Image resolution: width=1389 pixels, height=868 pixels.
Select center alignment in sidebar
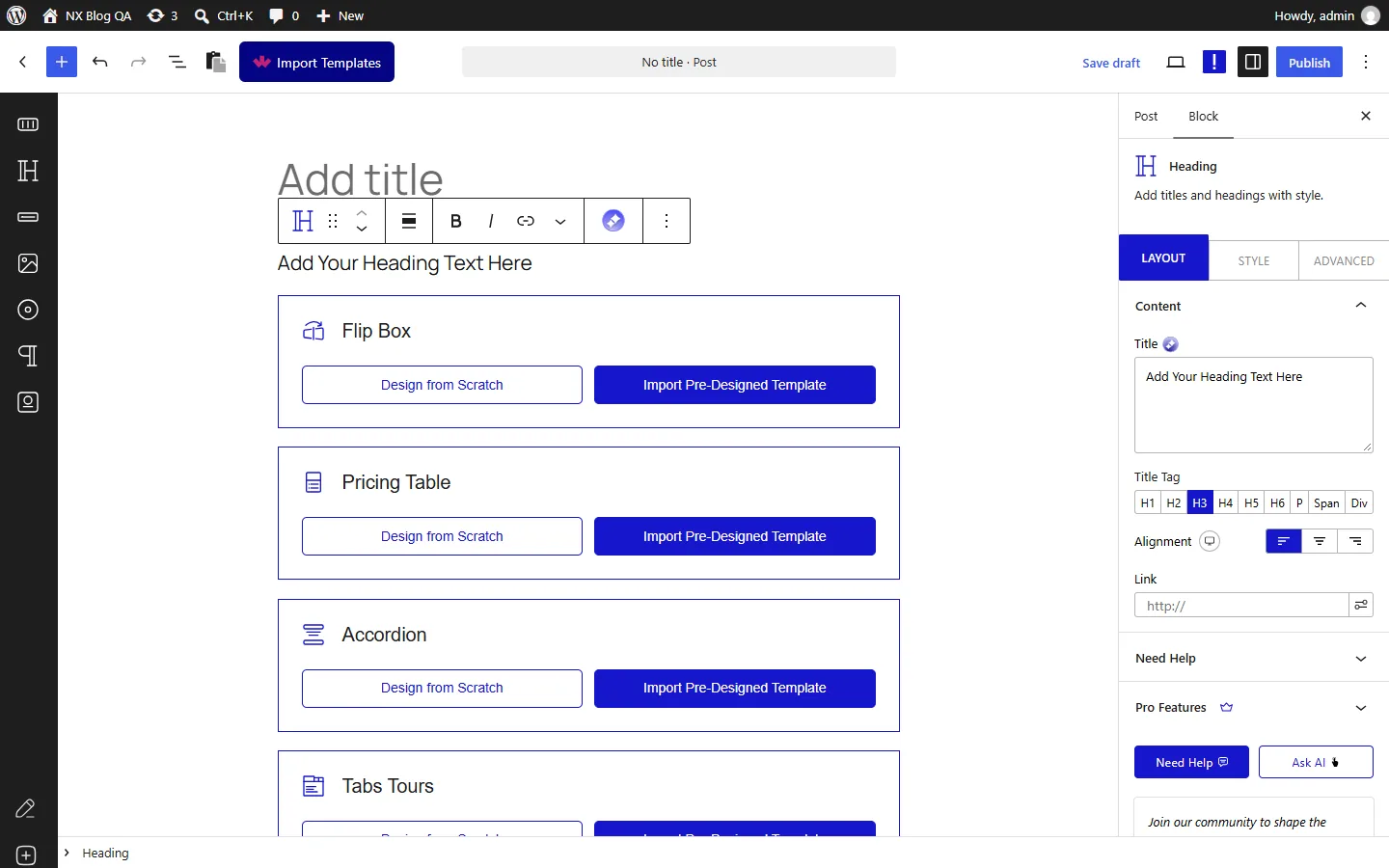(1320, 541)
